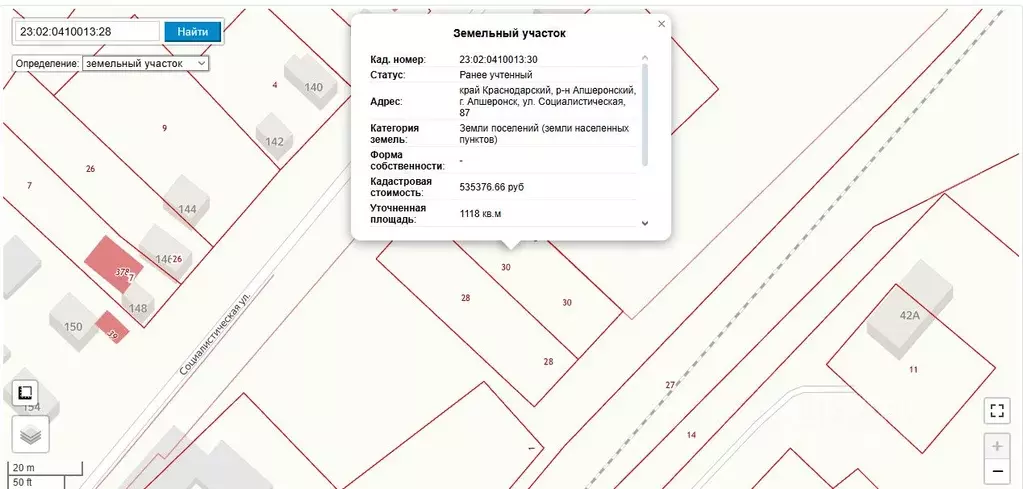Viewport: 1023px width, 489px height.
Task: Open the Определение type dropdown
Action: [x=145, y=63]
